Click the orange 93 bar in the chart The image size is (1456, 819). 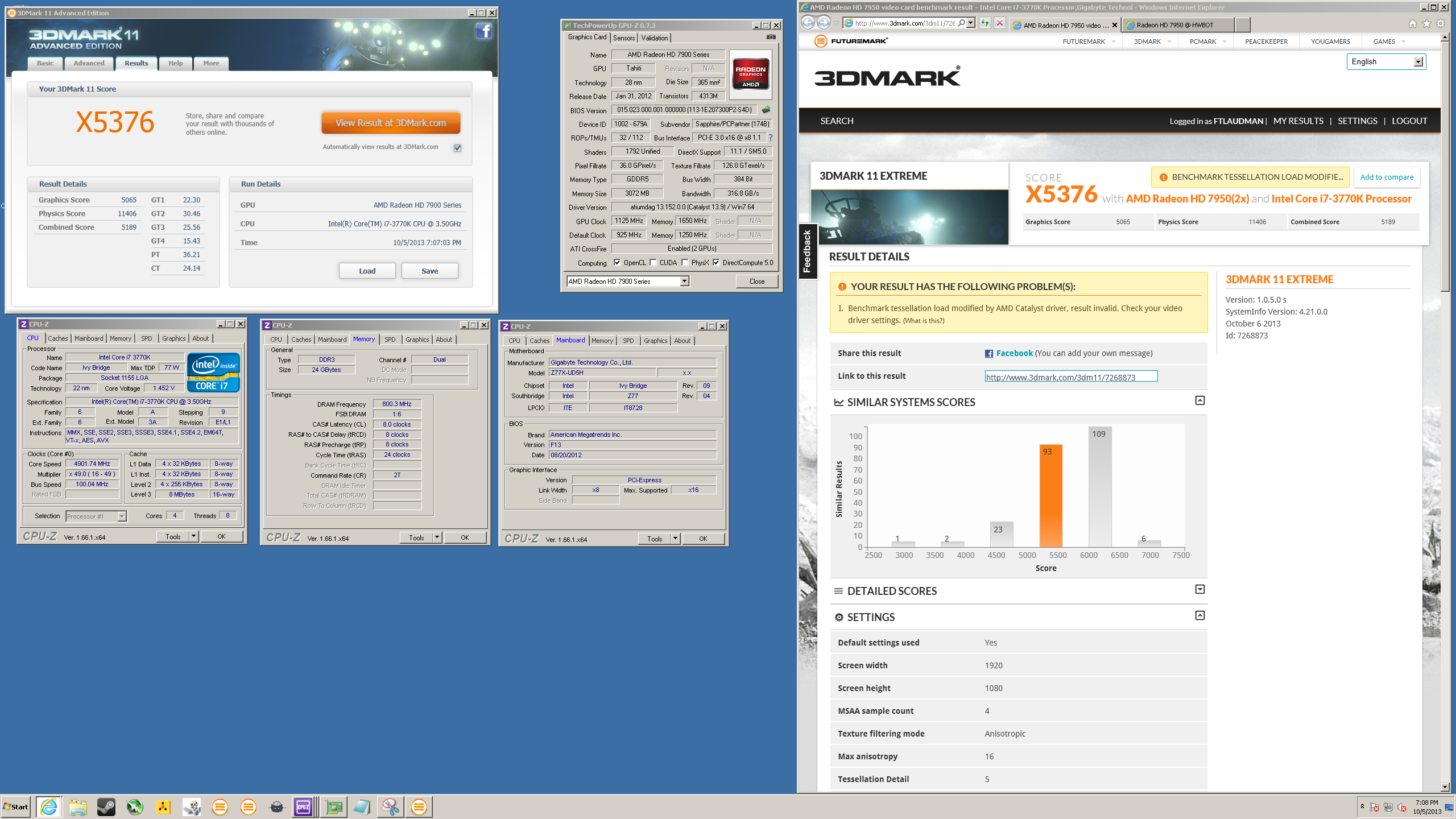pyautogui.click(x=1050, y=495)
